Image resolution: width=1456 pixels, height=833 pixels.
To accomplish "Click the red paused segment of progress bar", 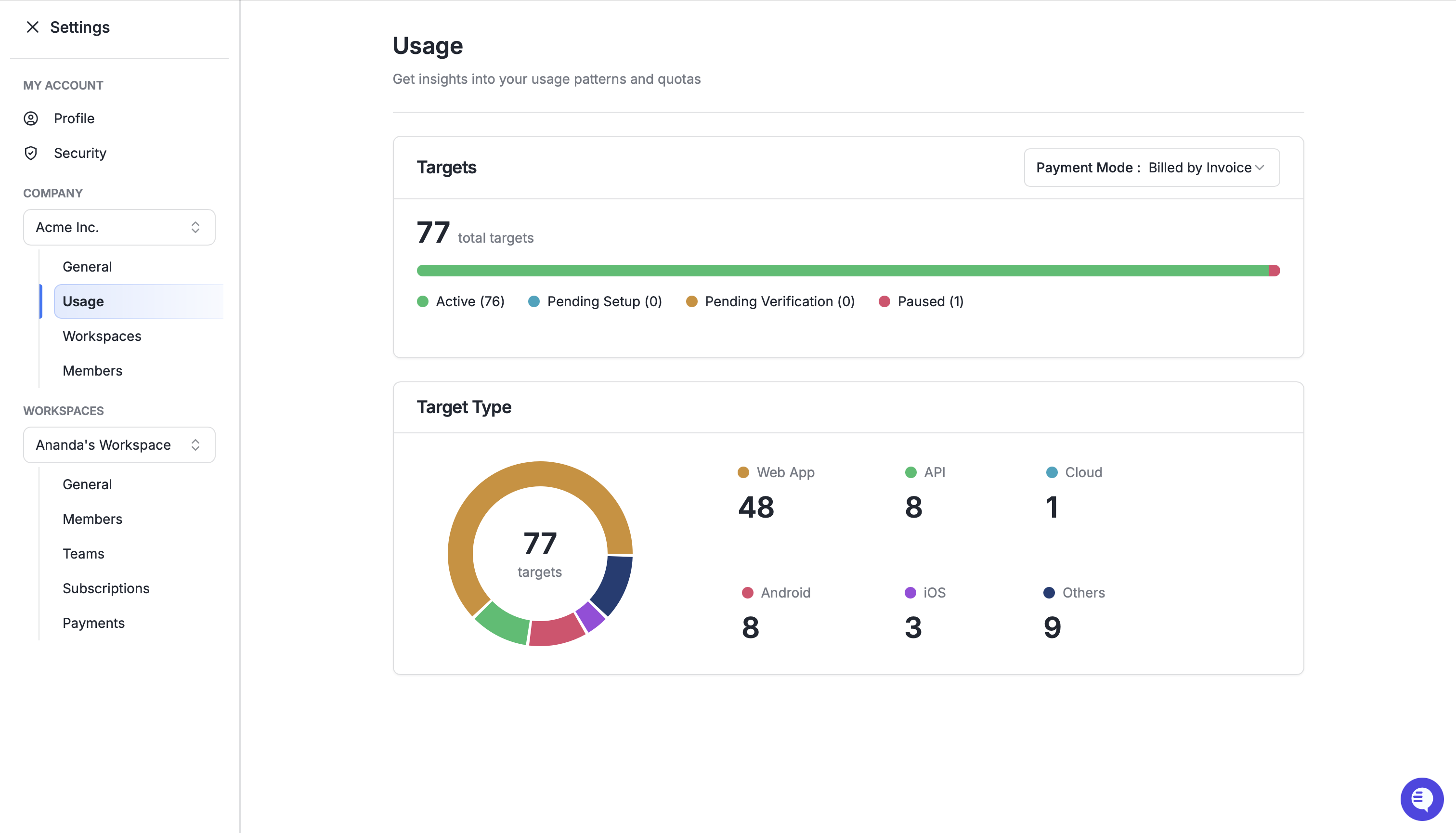I will click(1274, 271).
